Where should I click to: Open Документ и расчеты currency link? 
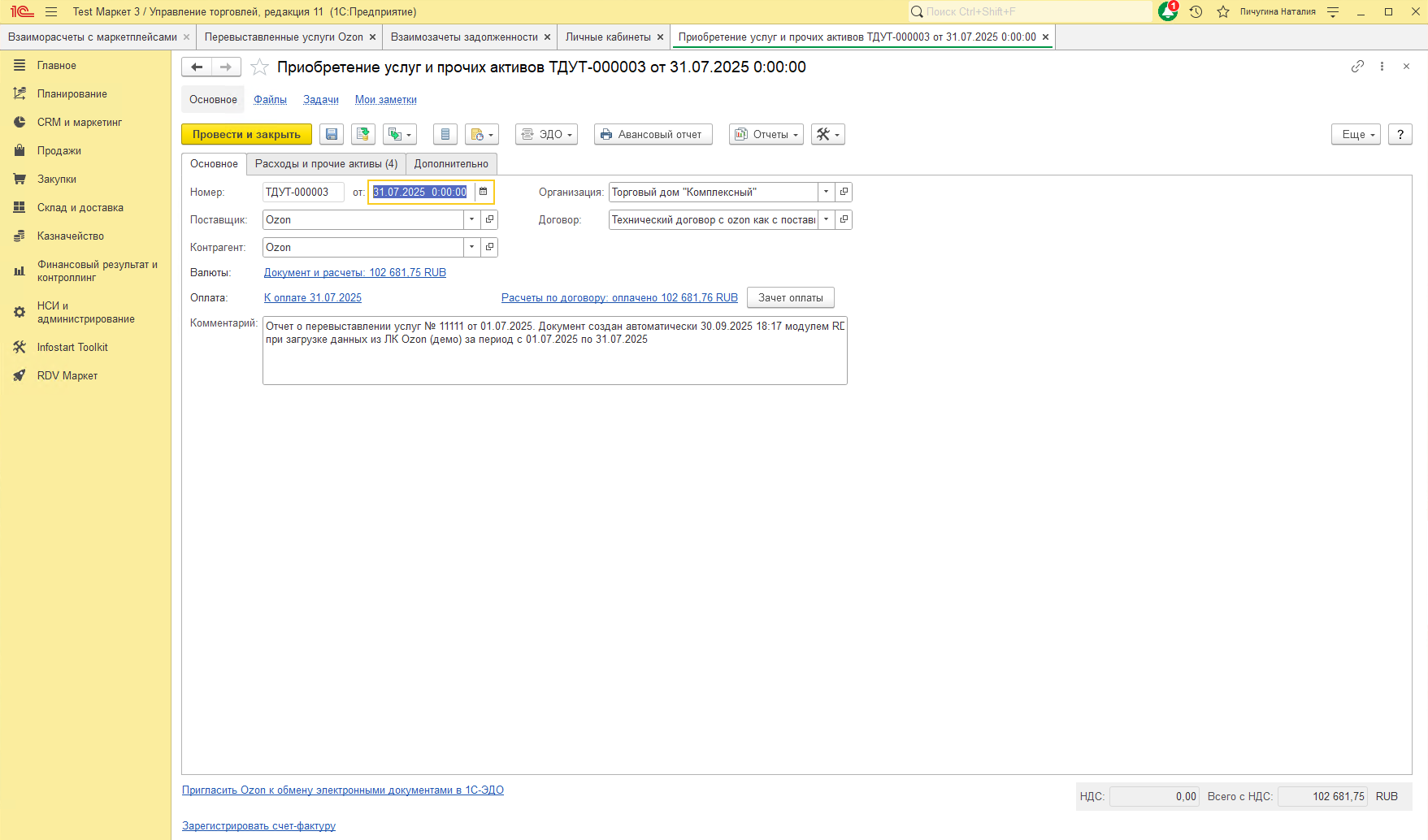tap(355, 272)
